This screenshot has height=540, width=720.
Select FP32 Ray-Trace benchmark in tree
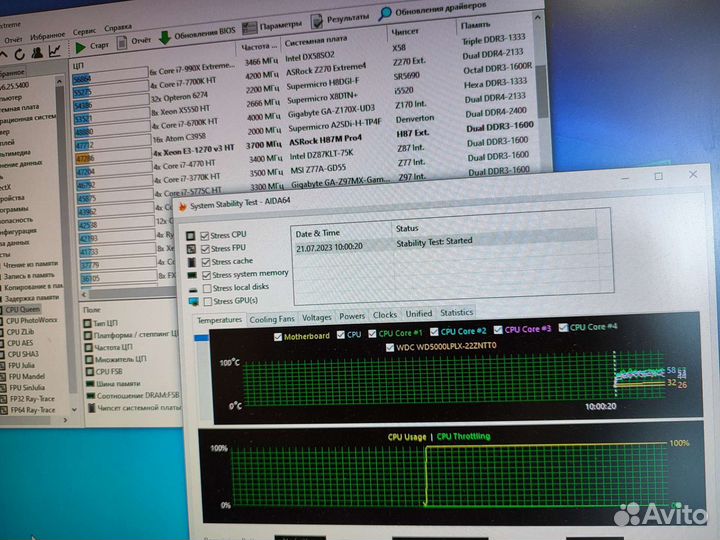32,399
